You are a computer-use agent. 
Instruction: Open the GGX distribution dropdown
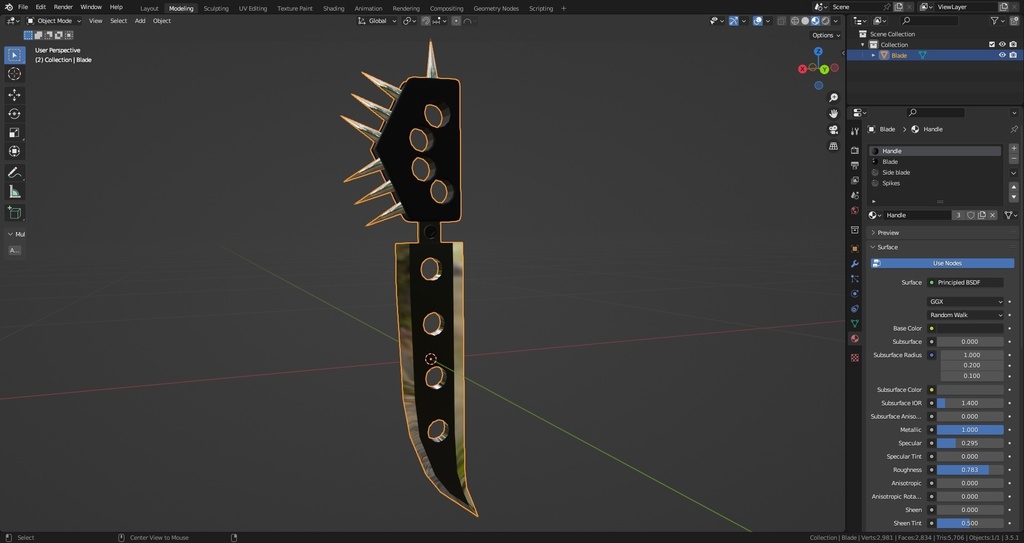point(965,302)
